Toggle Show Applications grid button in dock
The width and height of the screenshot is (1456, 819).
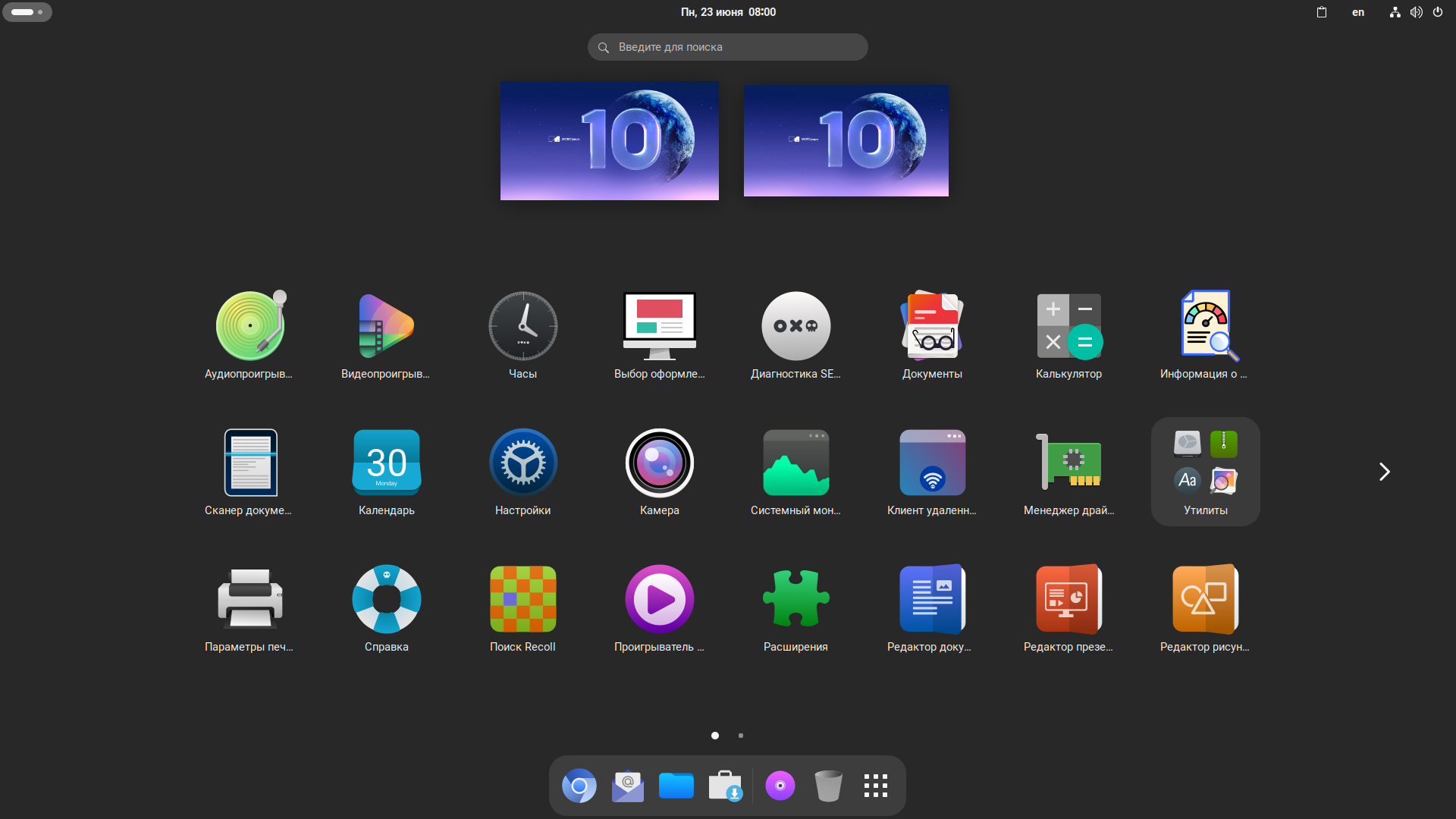coord(876,786)
